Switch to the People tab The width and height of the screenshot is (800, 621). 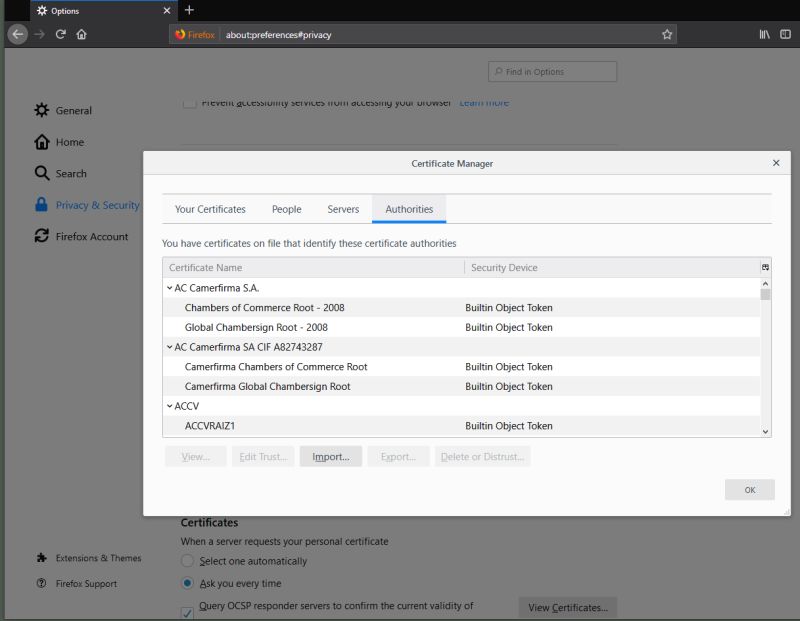pos(286,209)
